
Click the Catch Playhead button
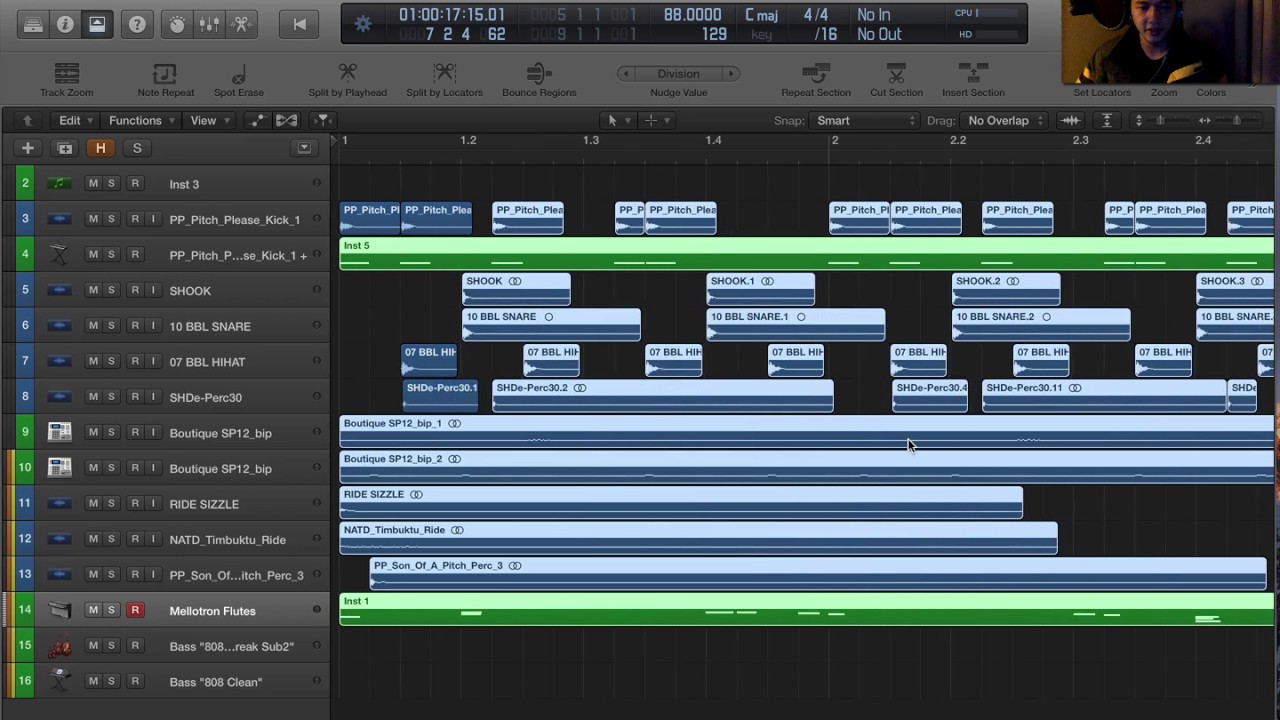322,120
